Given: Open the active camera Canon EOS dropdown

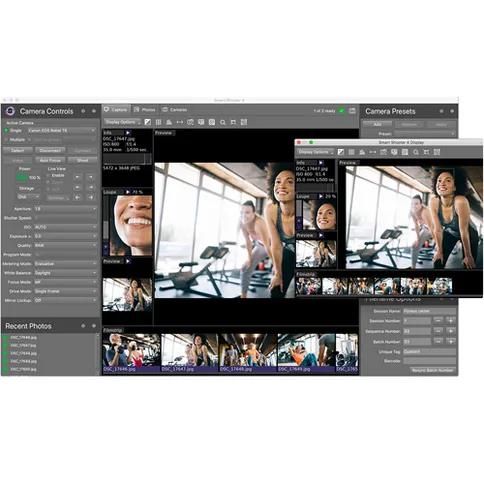Looking at the screenshot, I should [x=62, y=130].
